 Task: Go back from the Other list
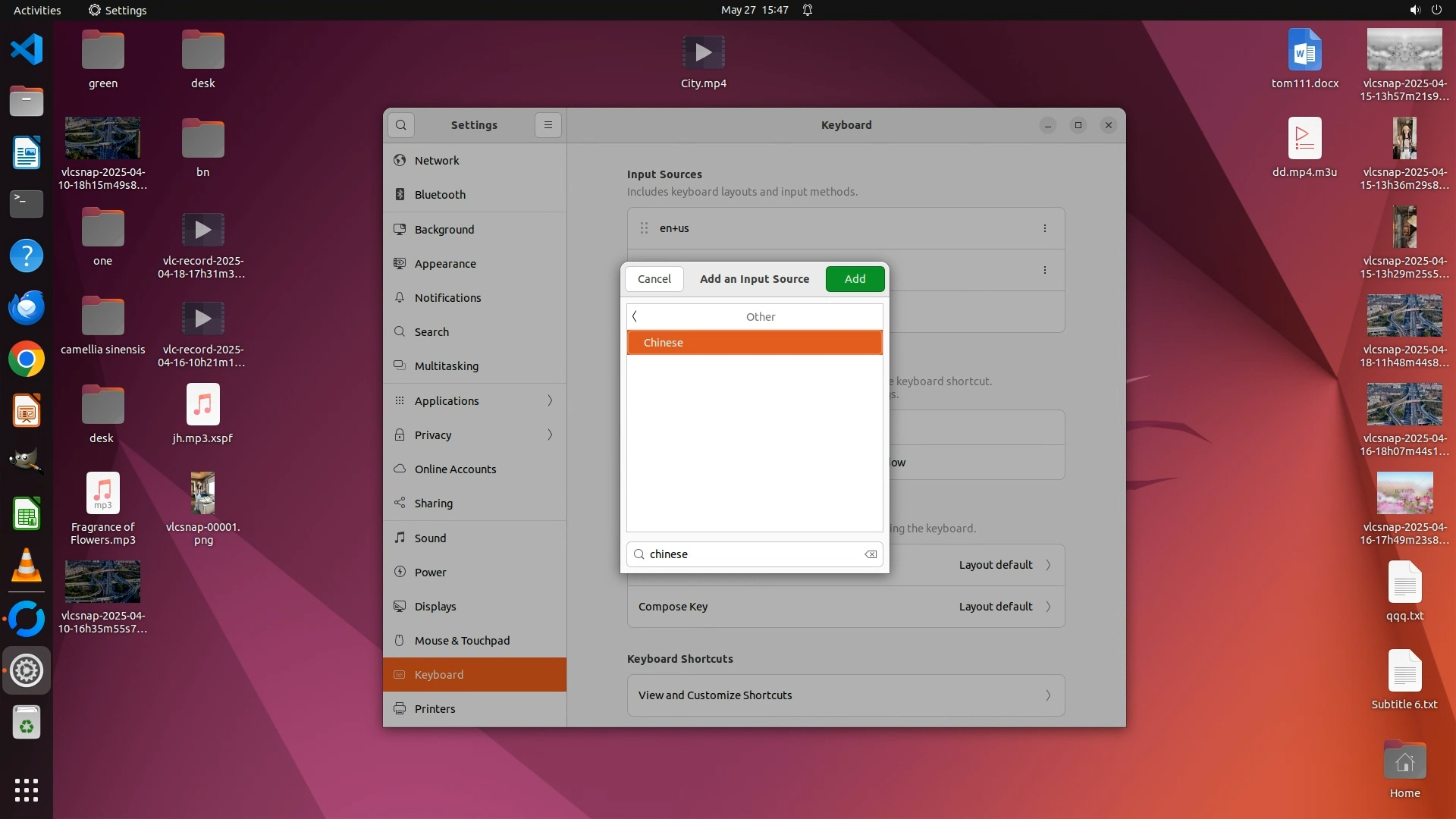[x=635, y=317]
